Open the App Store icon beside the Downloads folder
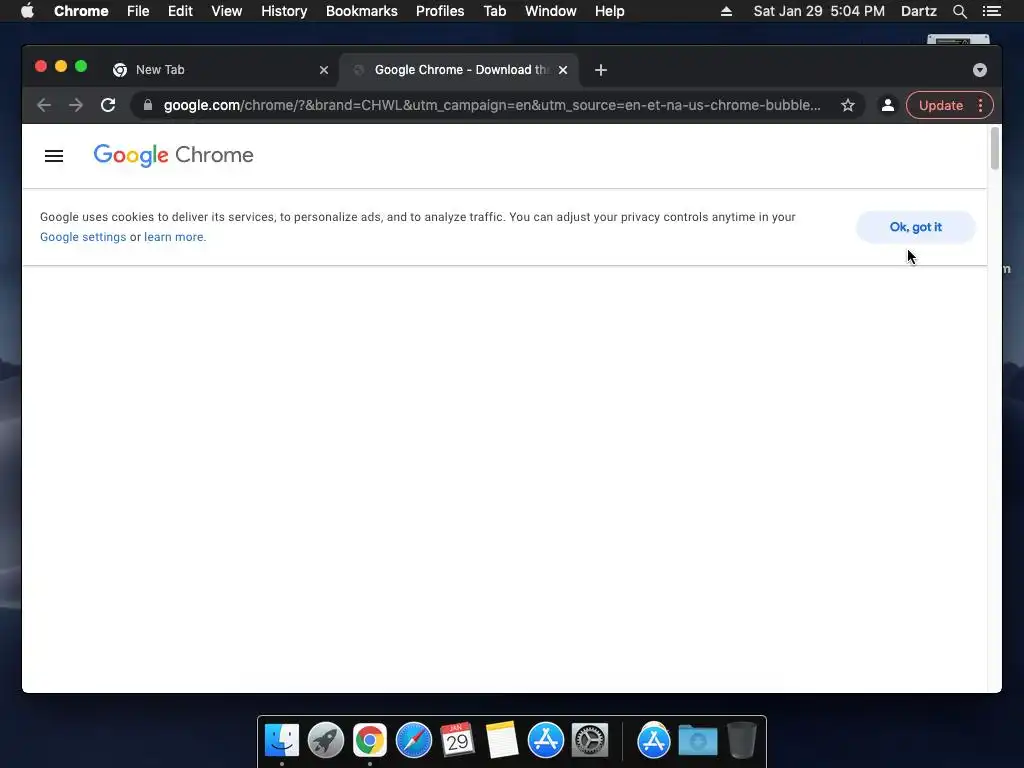This screenshot has height=768, width=1024. (654, 740)
